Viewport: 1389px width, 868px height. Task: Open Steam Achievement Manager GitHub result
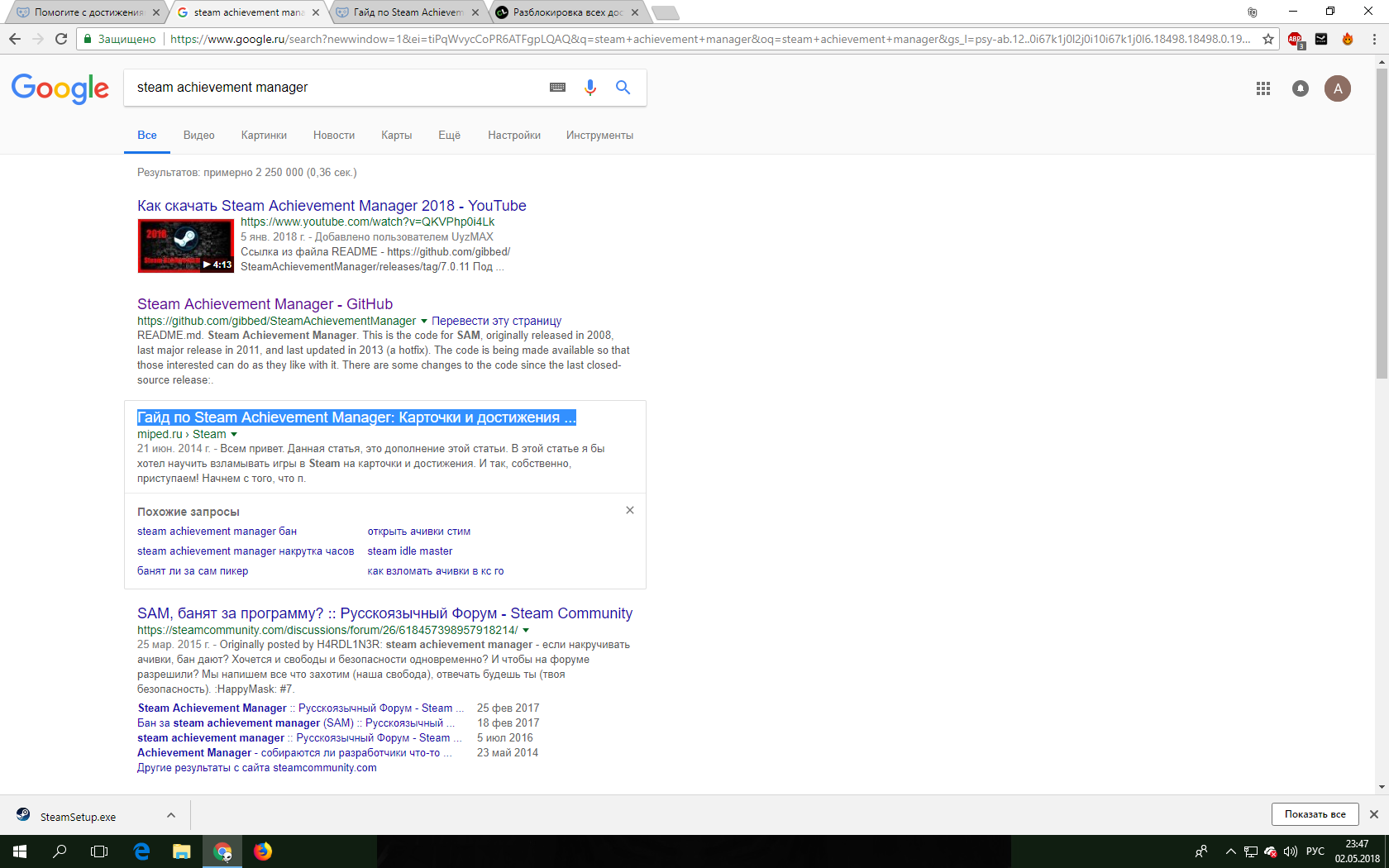265,304
